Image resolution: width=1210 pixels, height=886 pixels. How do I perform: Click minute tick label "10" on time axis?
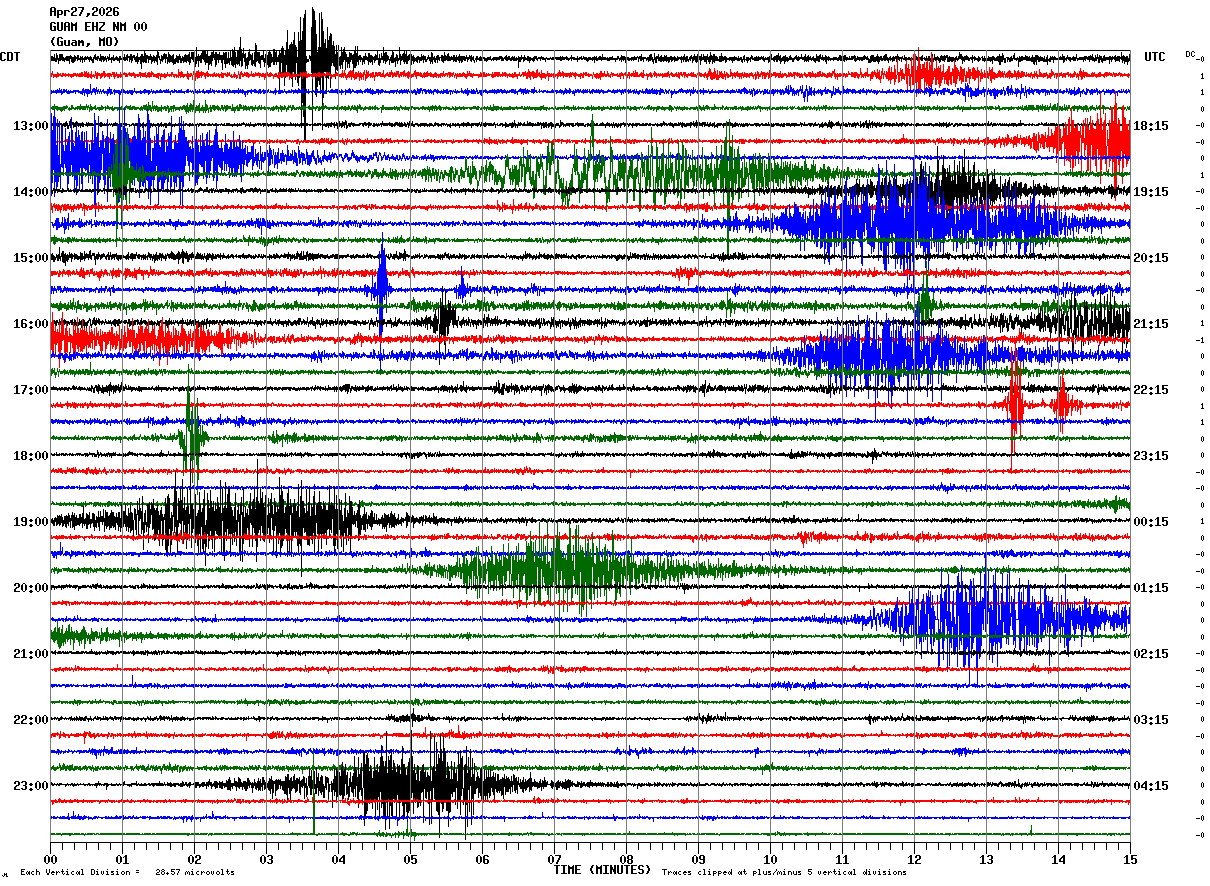(770, 859)
